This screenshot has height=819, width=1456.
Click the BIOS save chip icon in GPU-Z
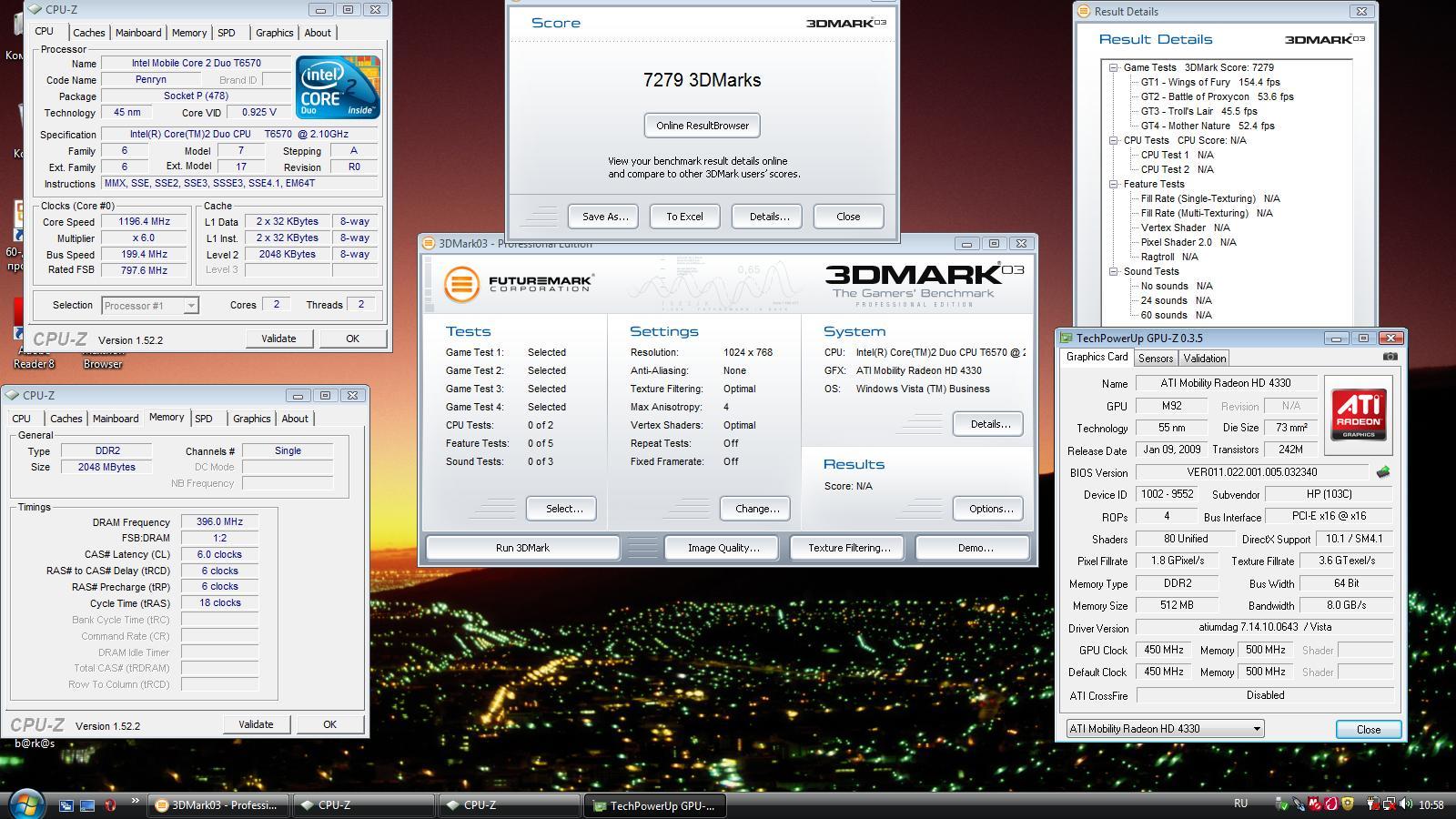click(x=1383, y=472)
